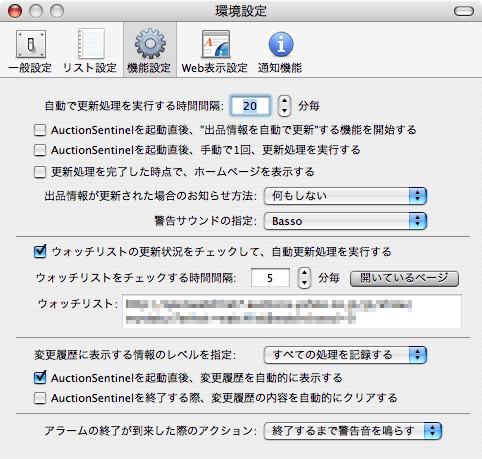The width and height of the screenshot is (482, 459).
Task: Click the 機能設定 tab label
Action: (x=149, y=68)
